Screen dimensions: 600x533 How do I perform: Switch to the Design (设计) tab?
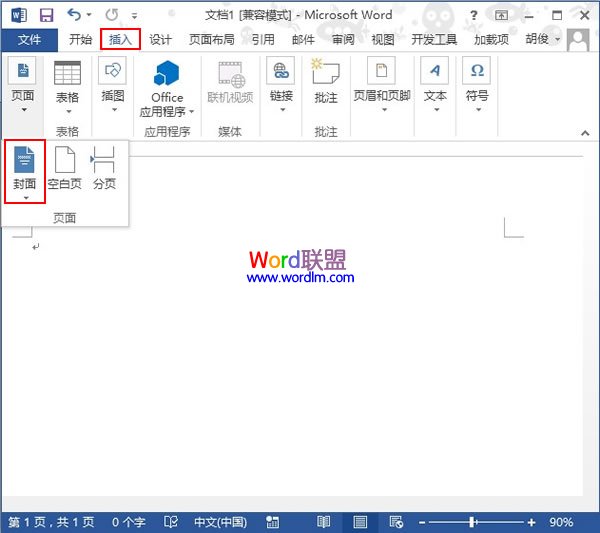coord(160,39)
